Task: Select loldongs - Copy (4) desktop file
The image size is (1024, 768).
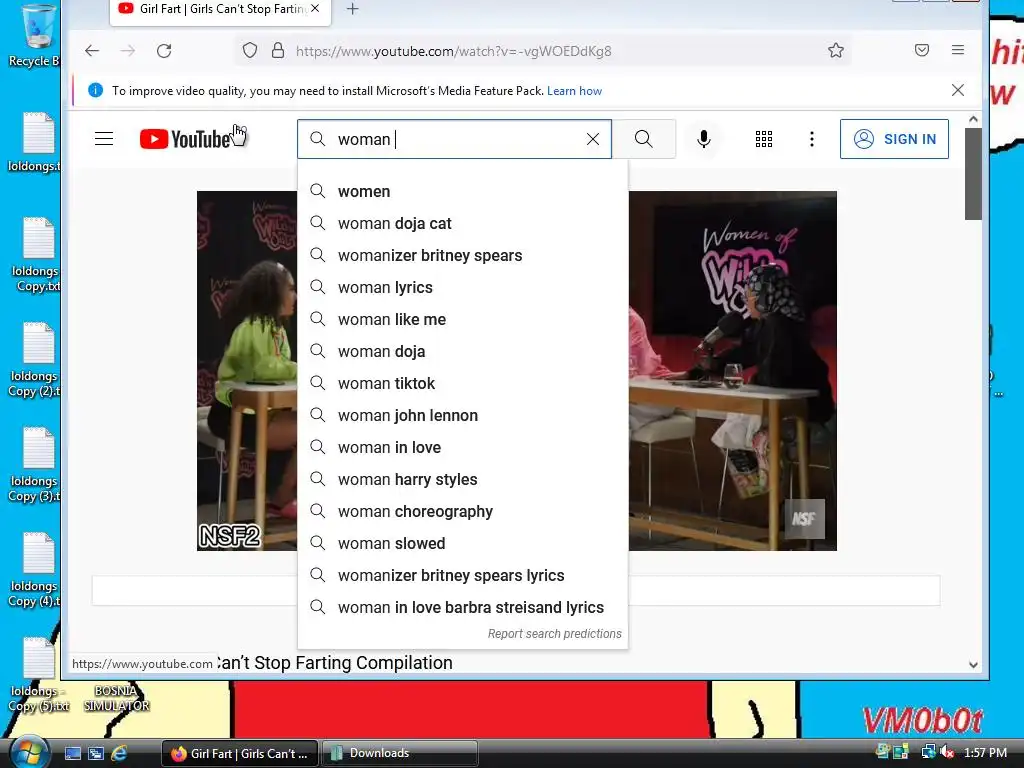Action: pyautogui.click(x=35, y=569)
